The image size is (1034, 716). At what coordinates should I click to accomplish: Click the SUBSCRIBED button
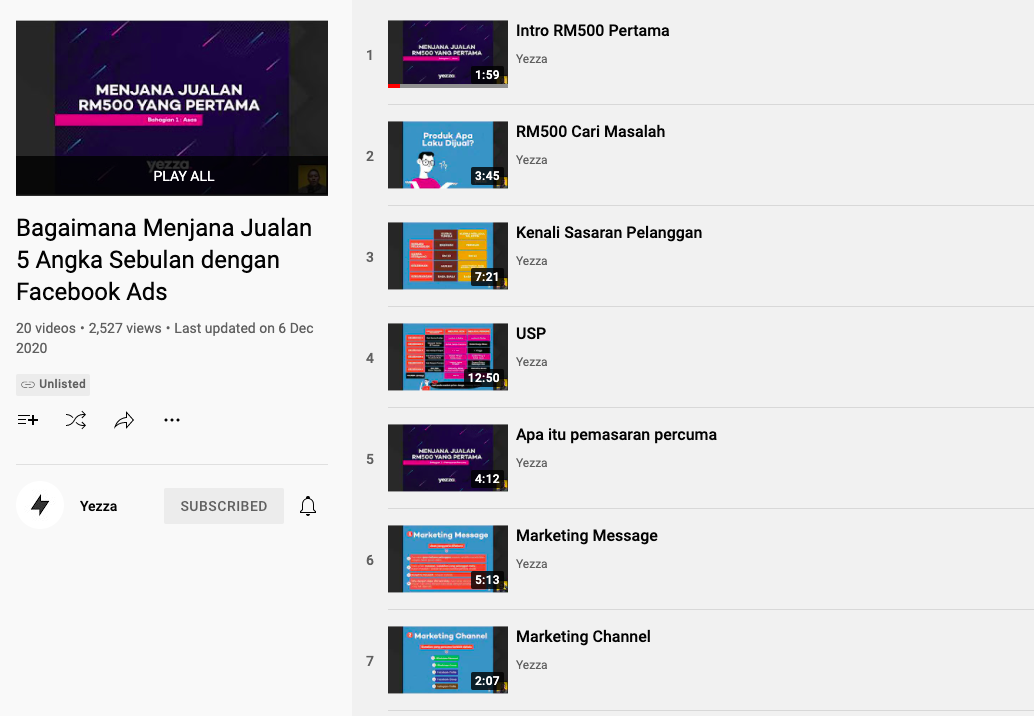coord(223,506)
